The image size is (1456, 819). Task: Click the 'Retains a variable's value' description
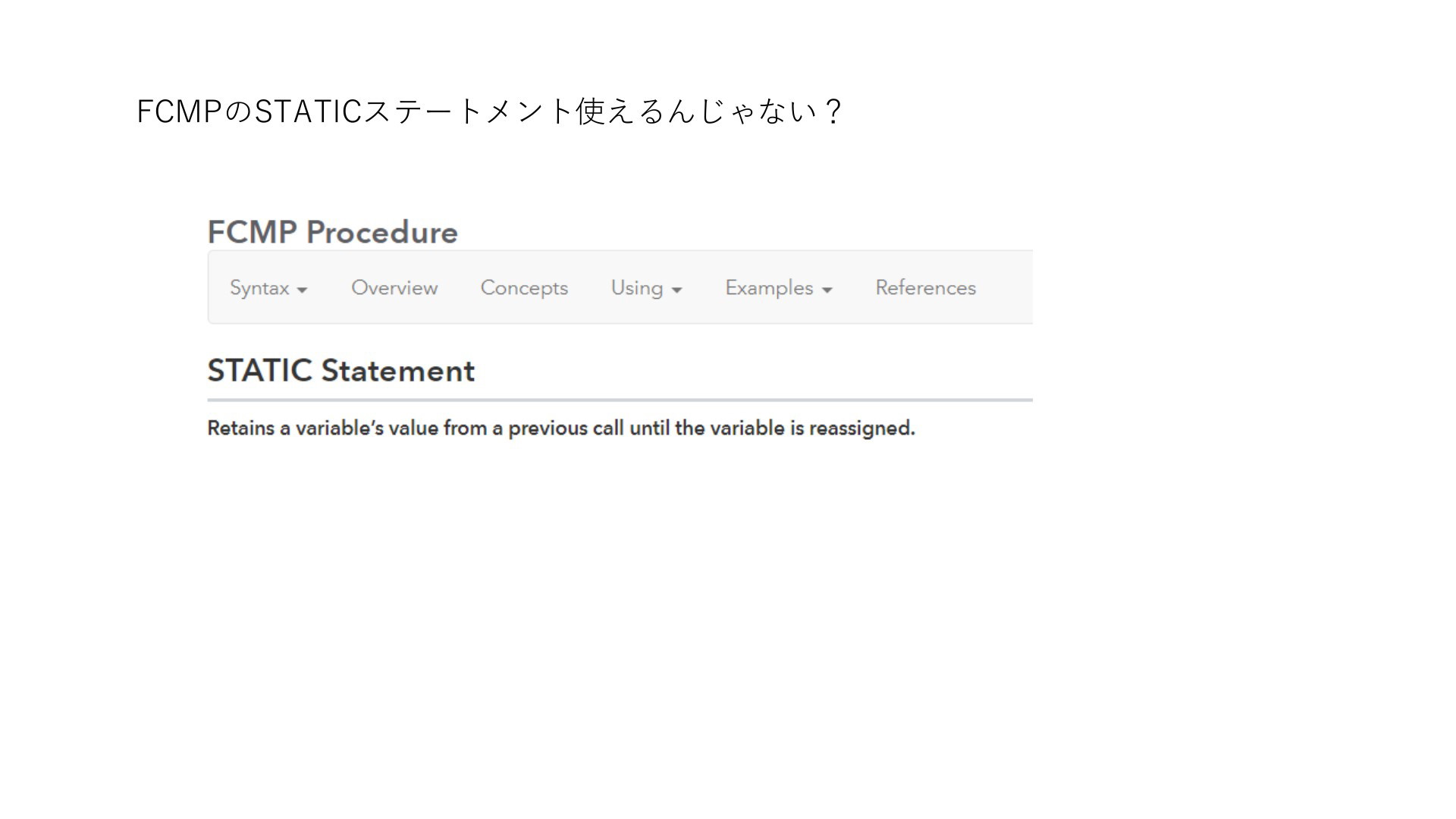(x=561, y=428)
